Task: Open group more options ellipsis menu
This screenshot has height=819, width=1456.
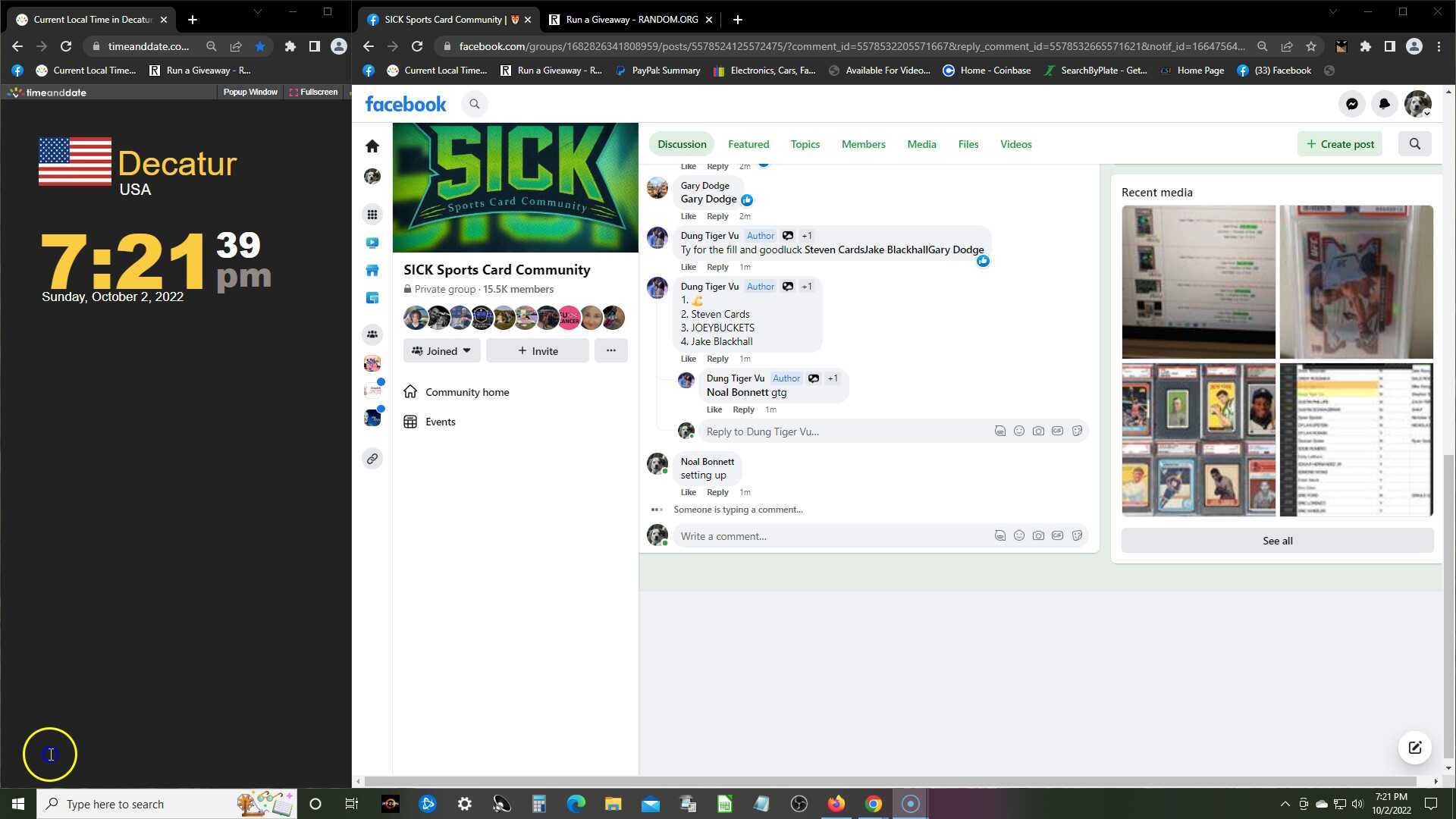Action: (x=610, y=350)
